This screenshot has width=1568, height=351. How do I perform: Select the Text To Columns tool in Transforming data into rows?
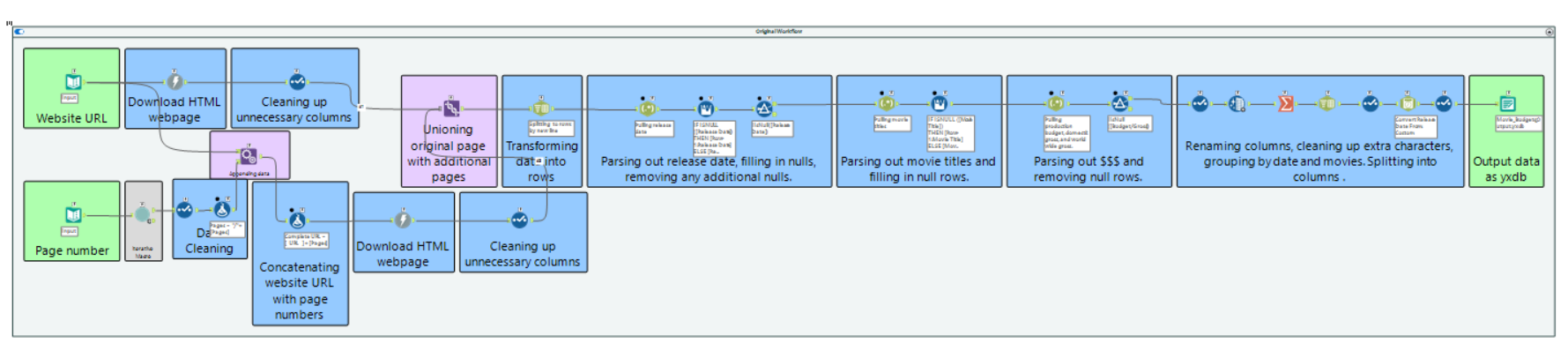point(541,108)
